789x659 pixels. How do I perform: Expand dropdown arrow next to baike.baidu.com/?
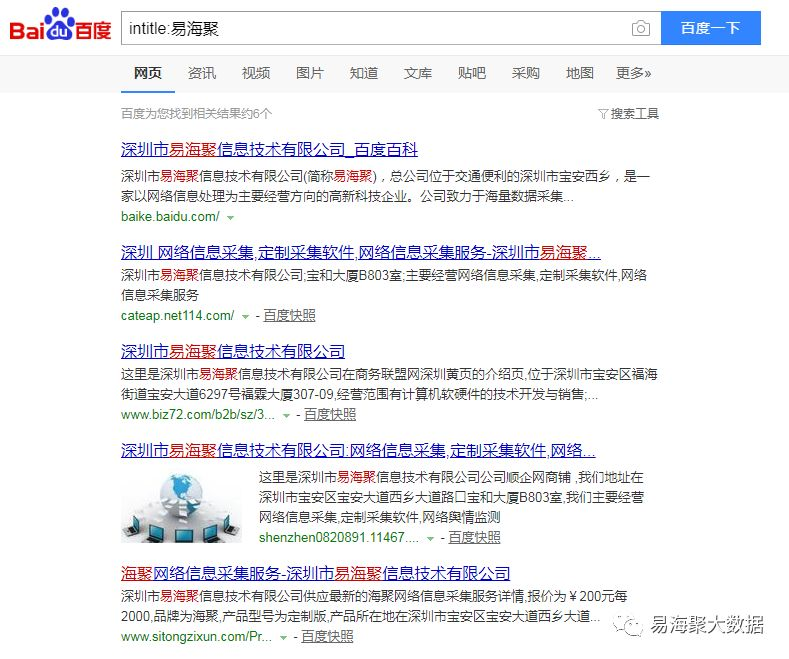(230, 218)
